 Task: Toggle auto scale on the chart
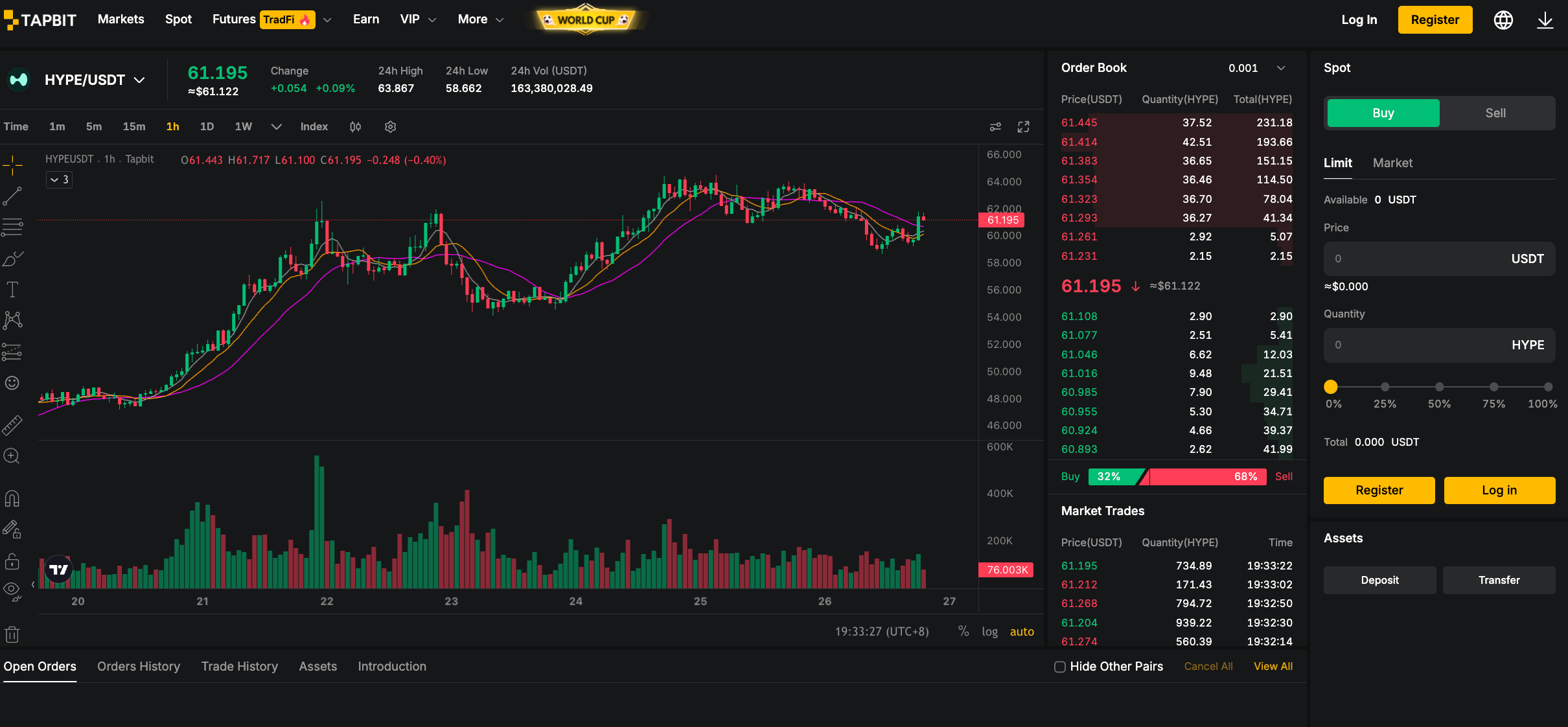(1022, 632)
